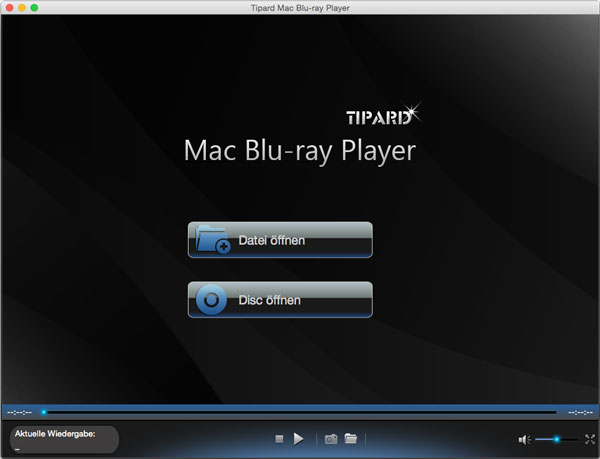
Task: Click the playback progress bar handle
Action: tap(44, 412)
